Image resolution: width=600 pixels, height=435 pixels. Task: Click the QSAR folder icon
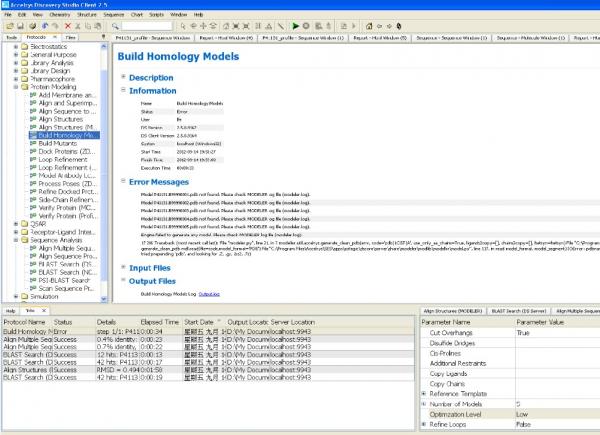coord(25,224)
